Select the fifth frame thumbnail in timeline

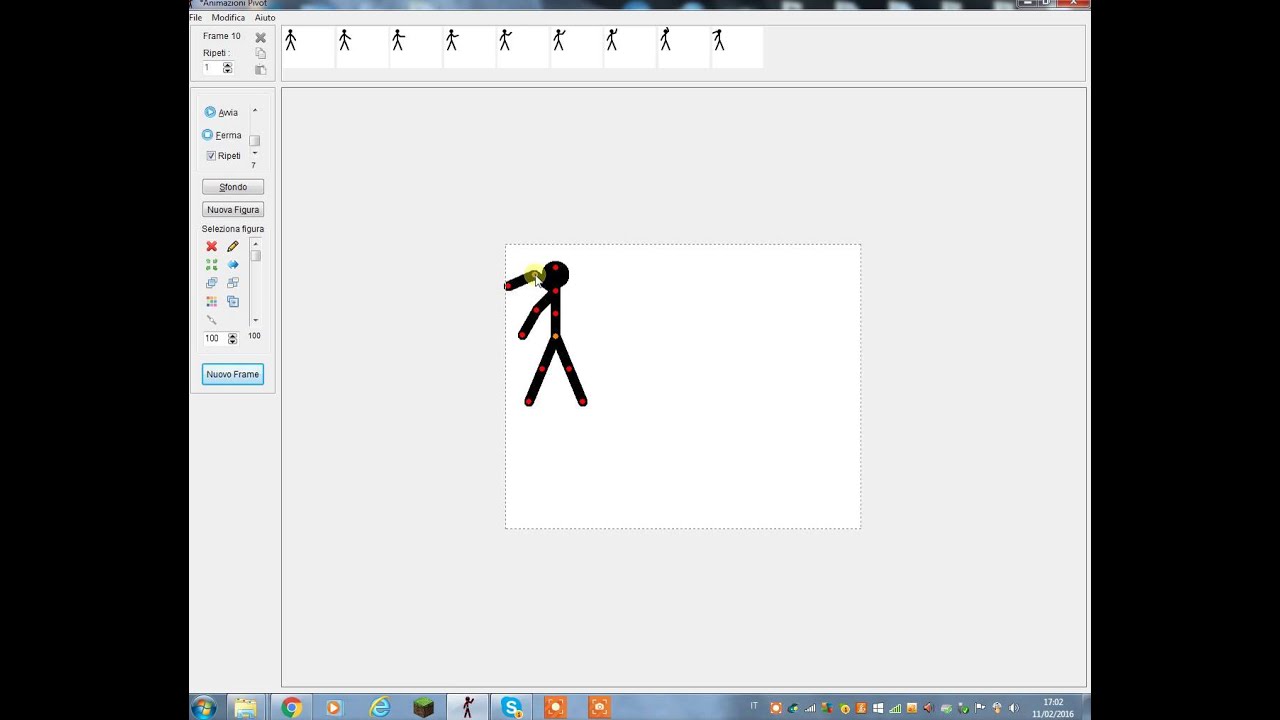pos(523,47)
